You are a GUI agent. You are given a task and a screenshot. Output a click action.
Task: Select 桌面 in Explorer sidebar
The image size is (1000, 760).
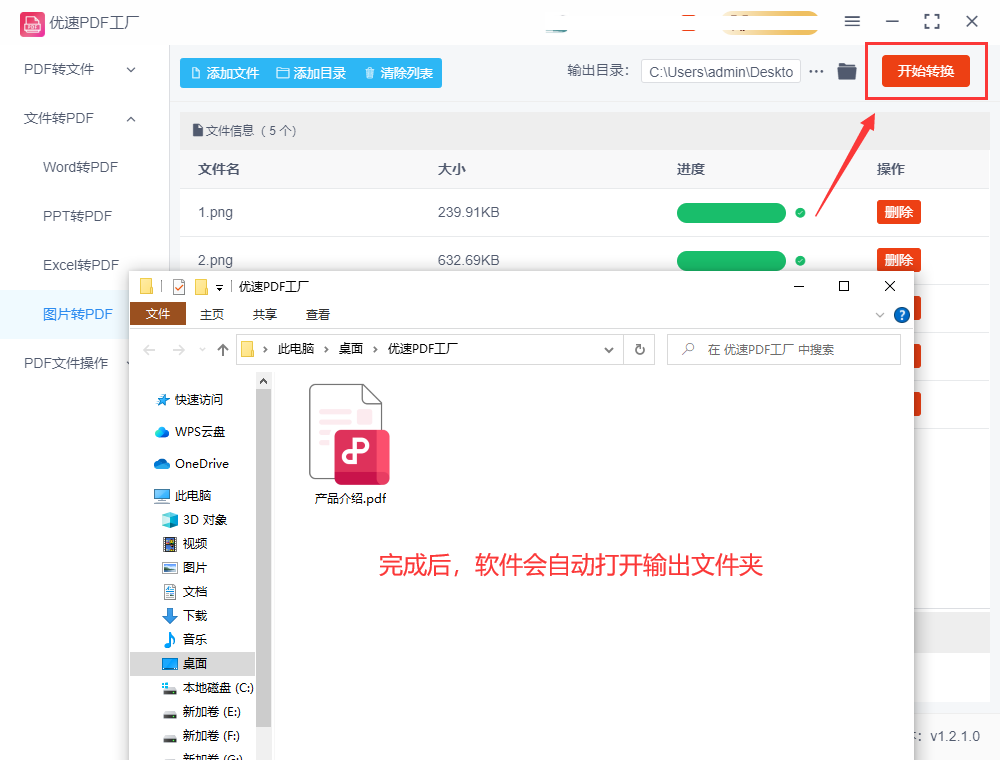[x=192, y=664]
